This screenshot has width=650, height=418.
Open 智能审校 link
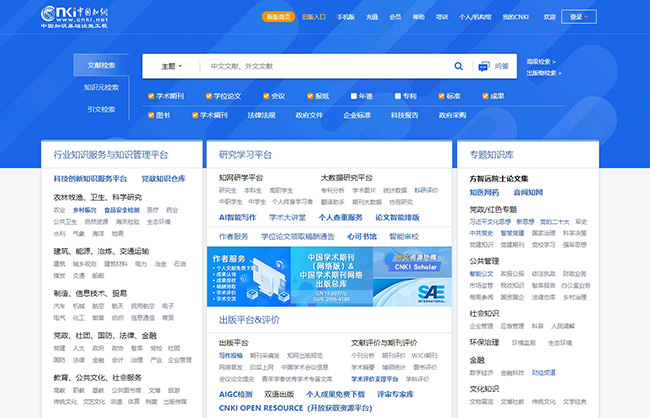pos(404,237)
